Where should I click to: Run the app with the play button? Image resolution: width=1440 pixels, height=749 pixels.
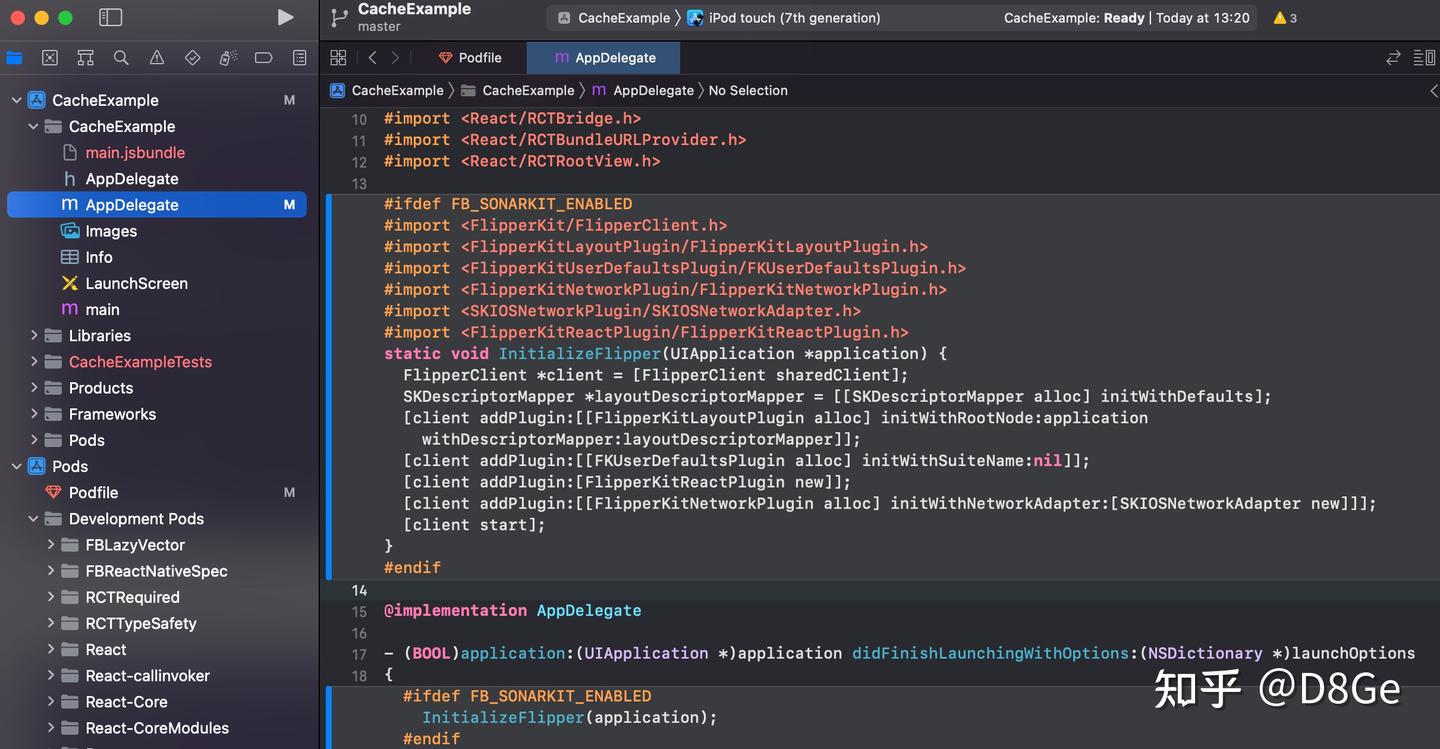click(x=285, y=17)
